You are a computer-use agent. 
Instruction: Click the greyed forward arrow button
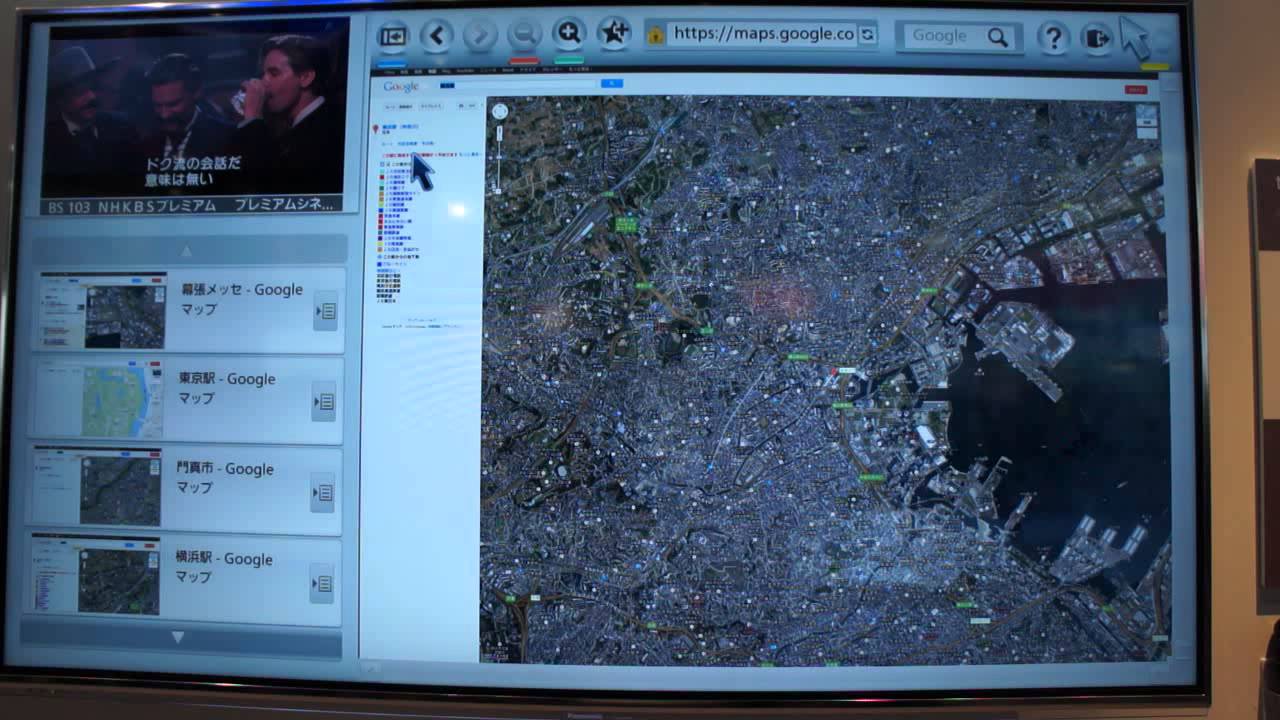point(480,36)
